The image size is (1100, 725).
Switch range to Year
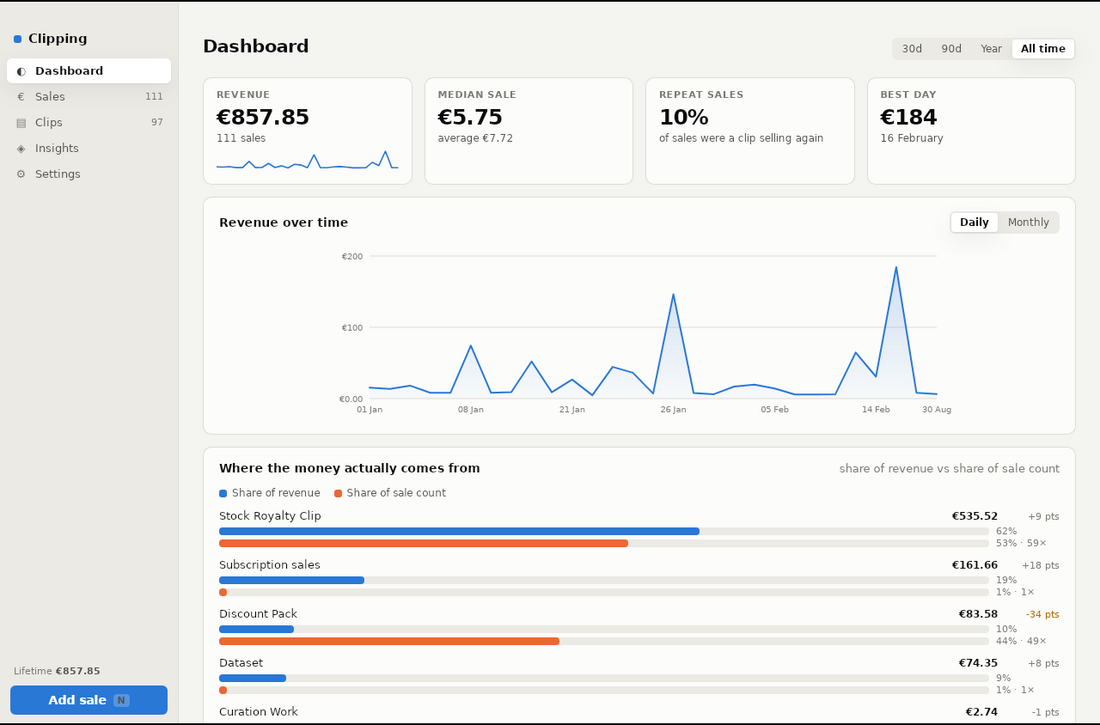pyautogui.click(x=991, y=48)
